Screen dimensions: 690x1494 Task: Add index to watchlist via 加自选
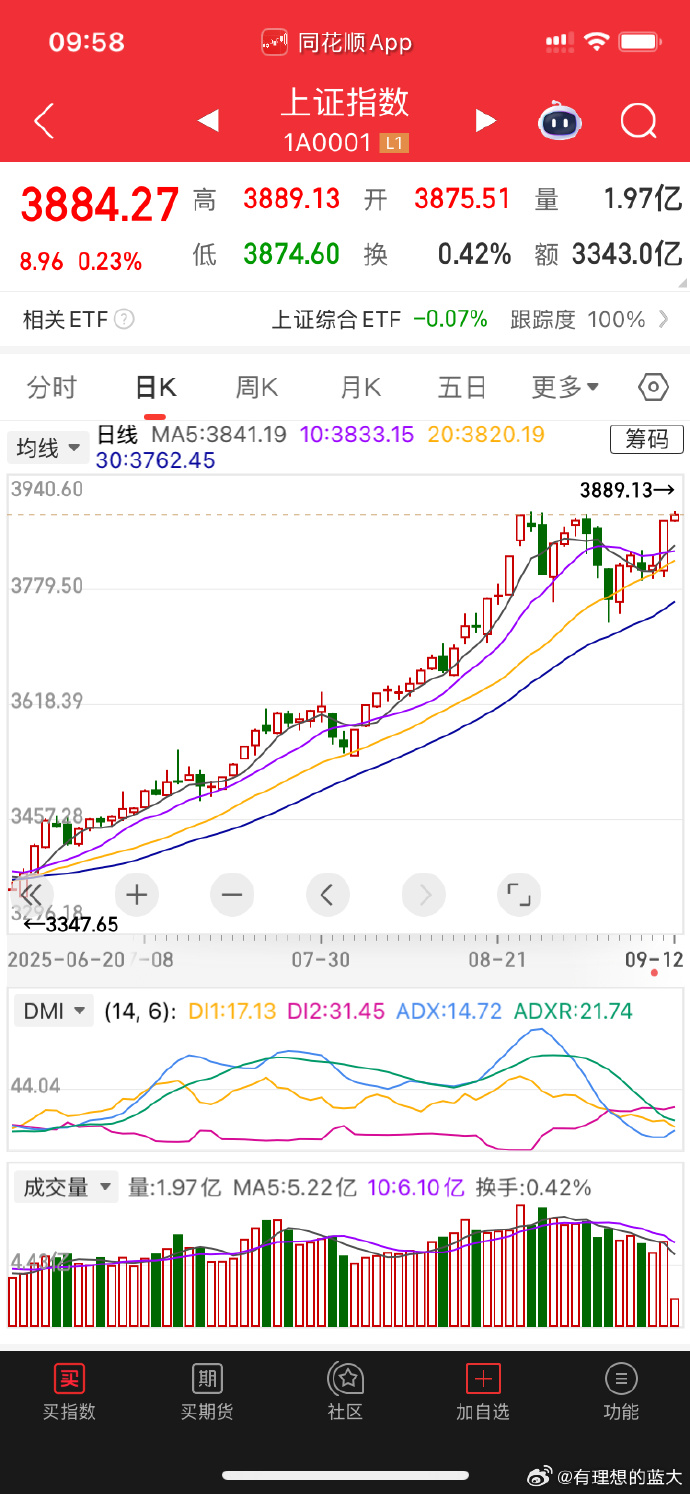(x=483, y=1392)
